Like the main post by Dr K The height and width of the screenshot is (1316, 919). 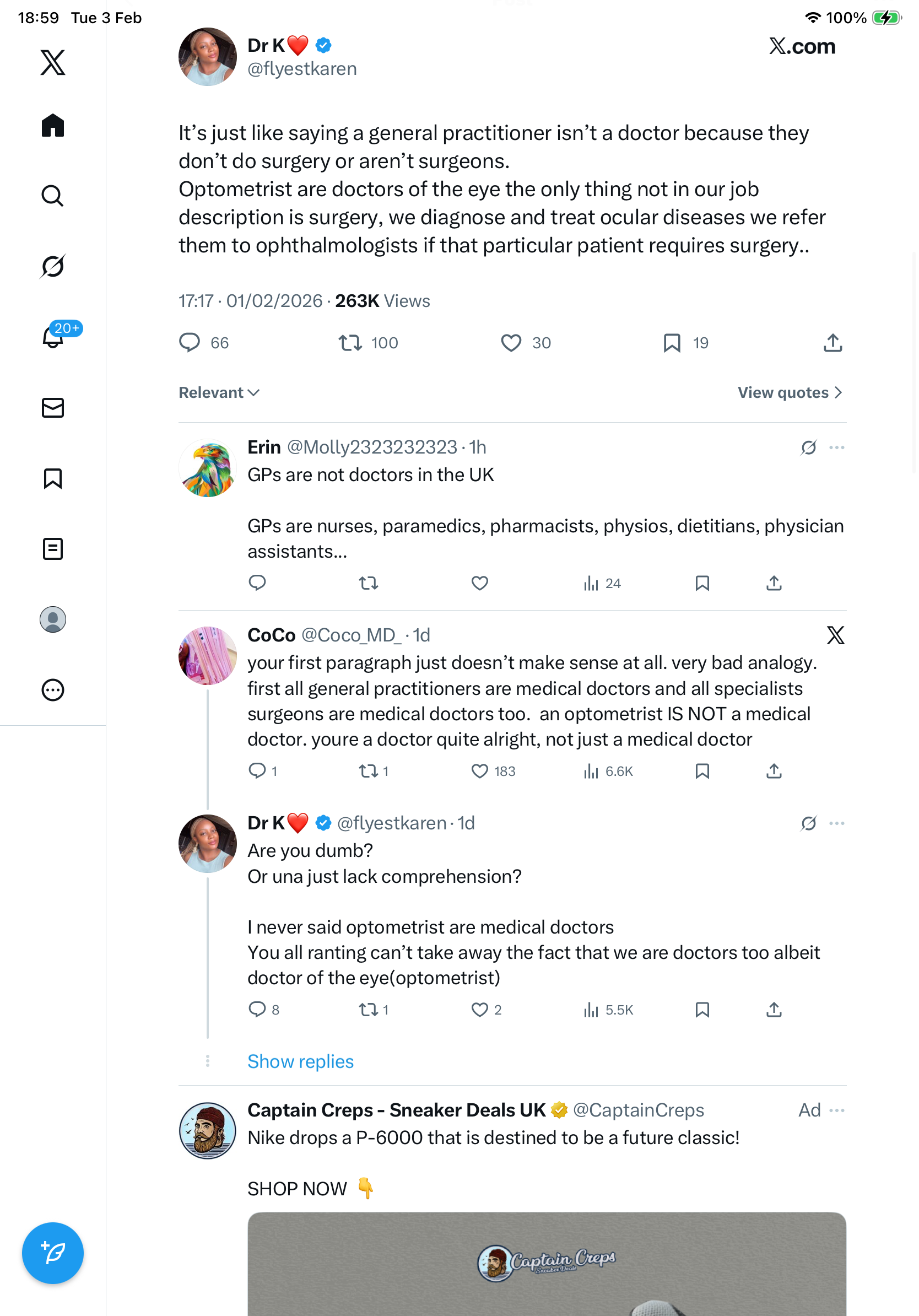click(x=511, y=343)
